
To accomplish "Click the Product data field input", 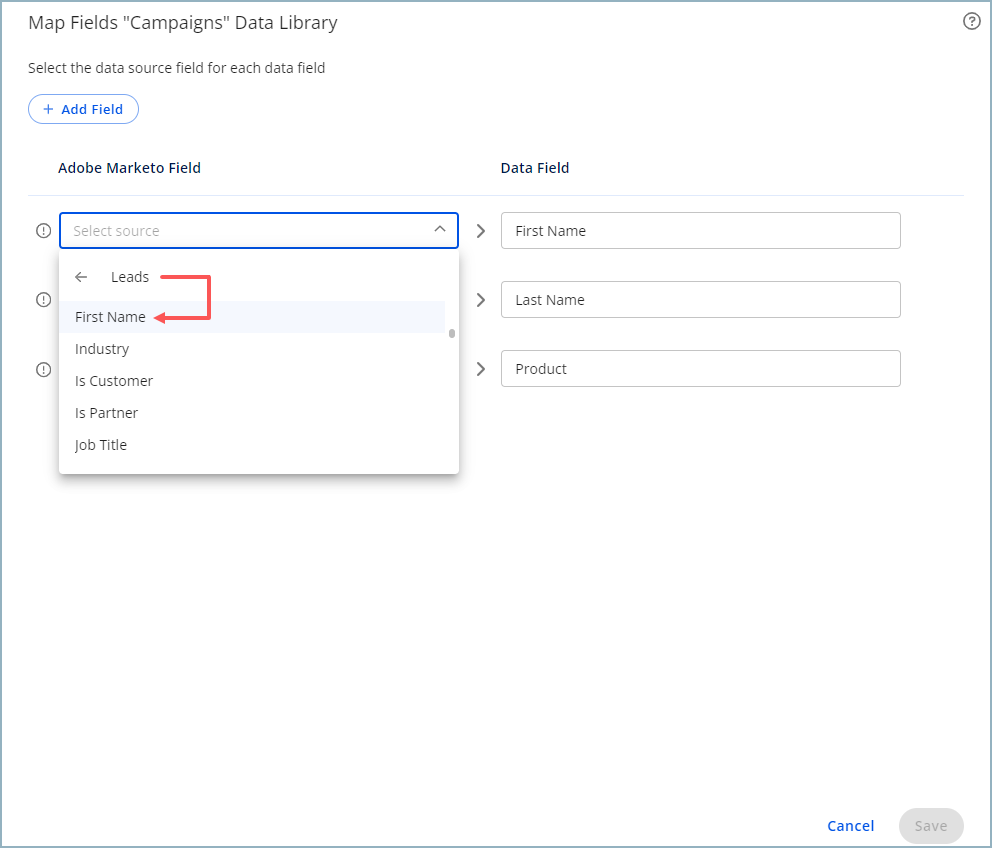I will pos(700,368).
